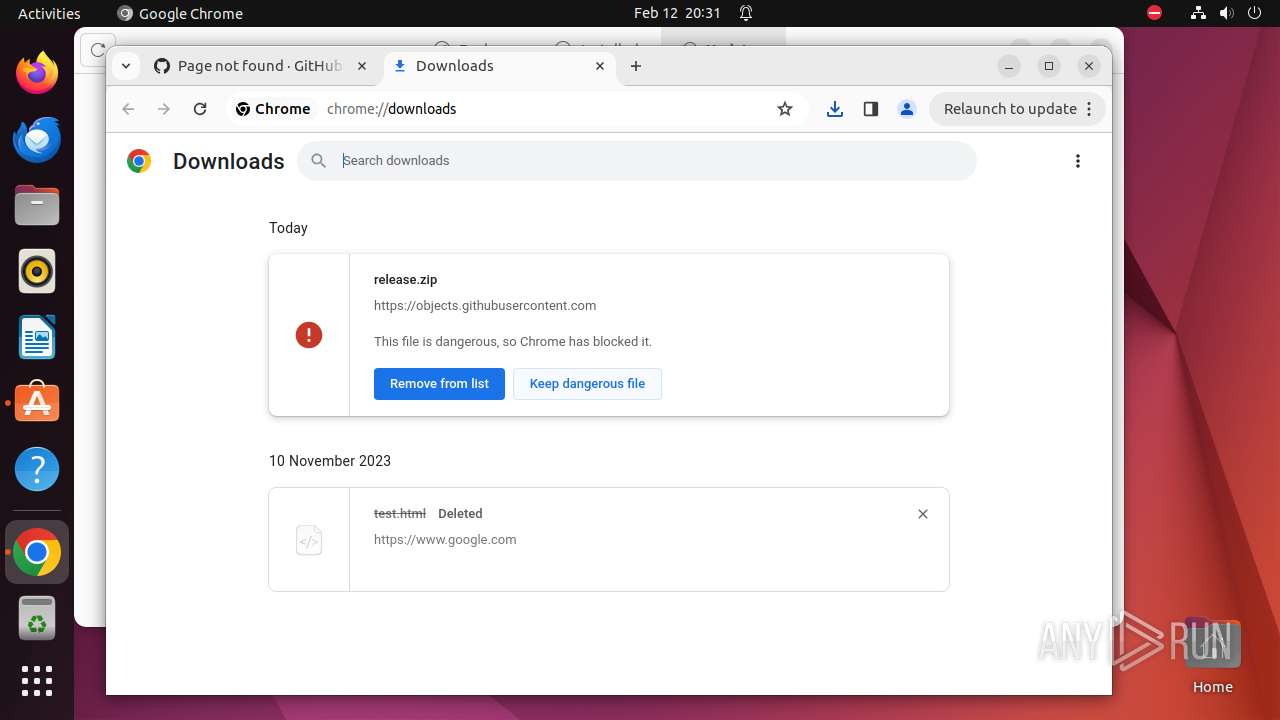Screen dimensions: 1280x720
Task: Launch Rhythmbox music player
Action: point(37,271)
